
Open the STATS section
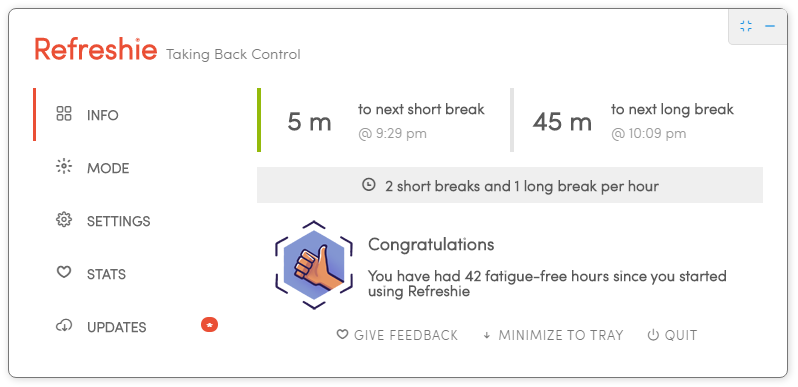(106, 274)
